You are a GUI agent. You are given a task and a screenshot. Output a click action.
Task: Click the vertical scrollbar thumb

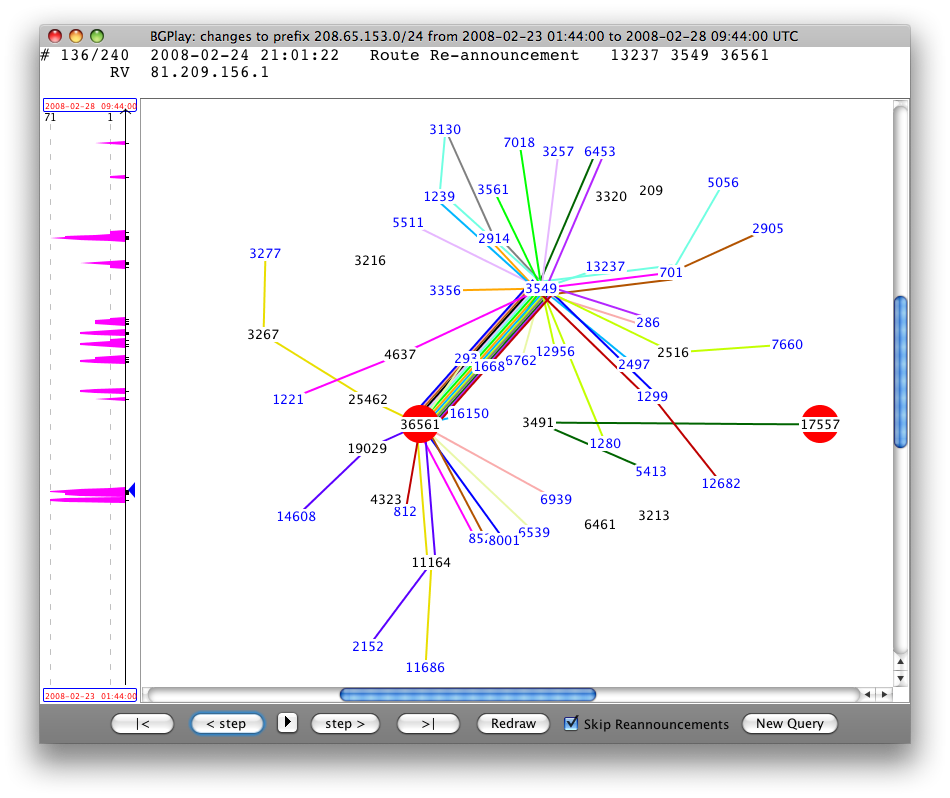coord(901,371)
